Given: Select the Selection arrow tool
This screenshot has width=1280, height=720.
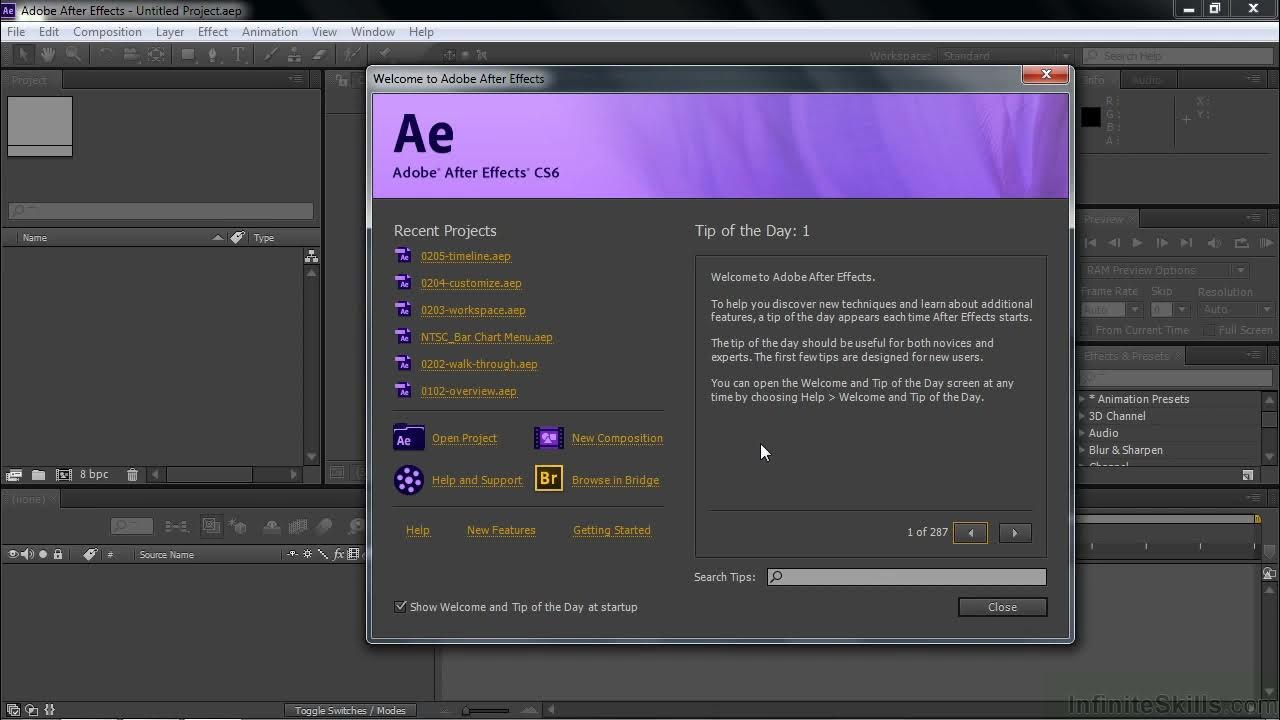Looking at the screenshot, I should [x=23, y=54].
